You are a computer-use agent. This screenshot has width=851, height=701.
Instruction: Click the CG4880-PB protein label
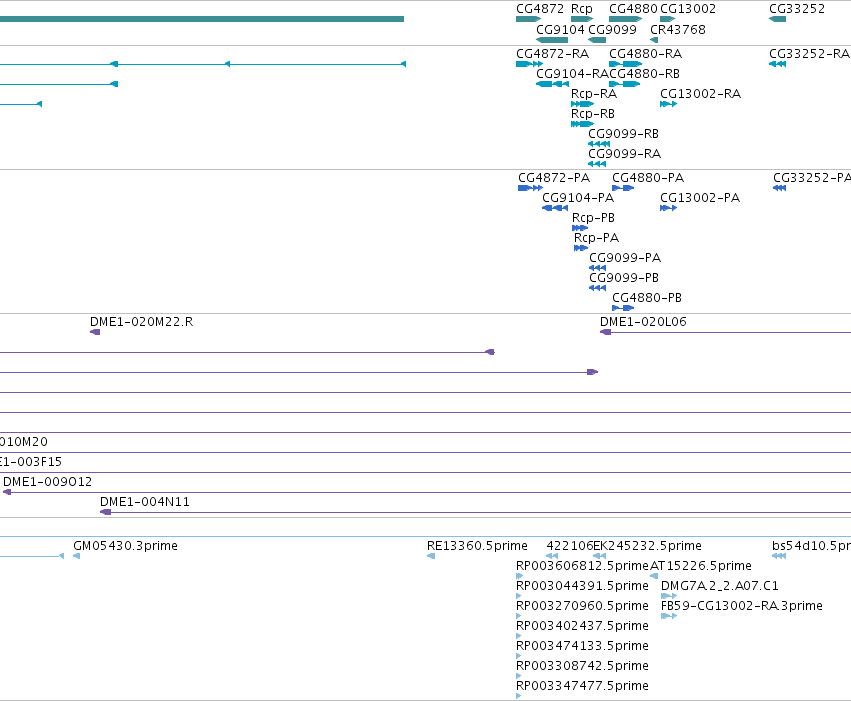647,298
